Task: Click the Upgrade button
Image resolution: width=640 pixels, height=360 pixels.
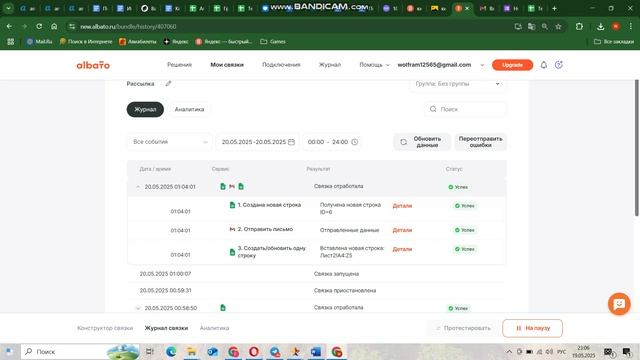Action: click(x=512, y=65)
